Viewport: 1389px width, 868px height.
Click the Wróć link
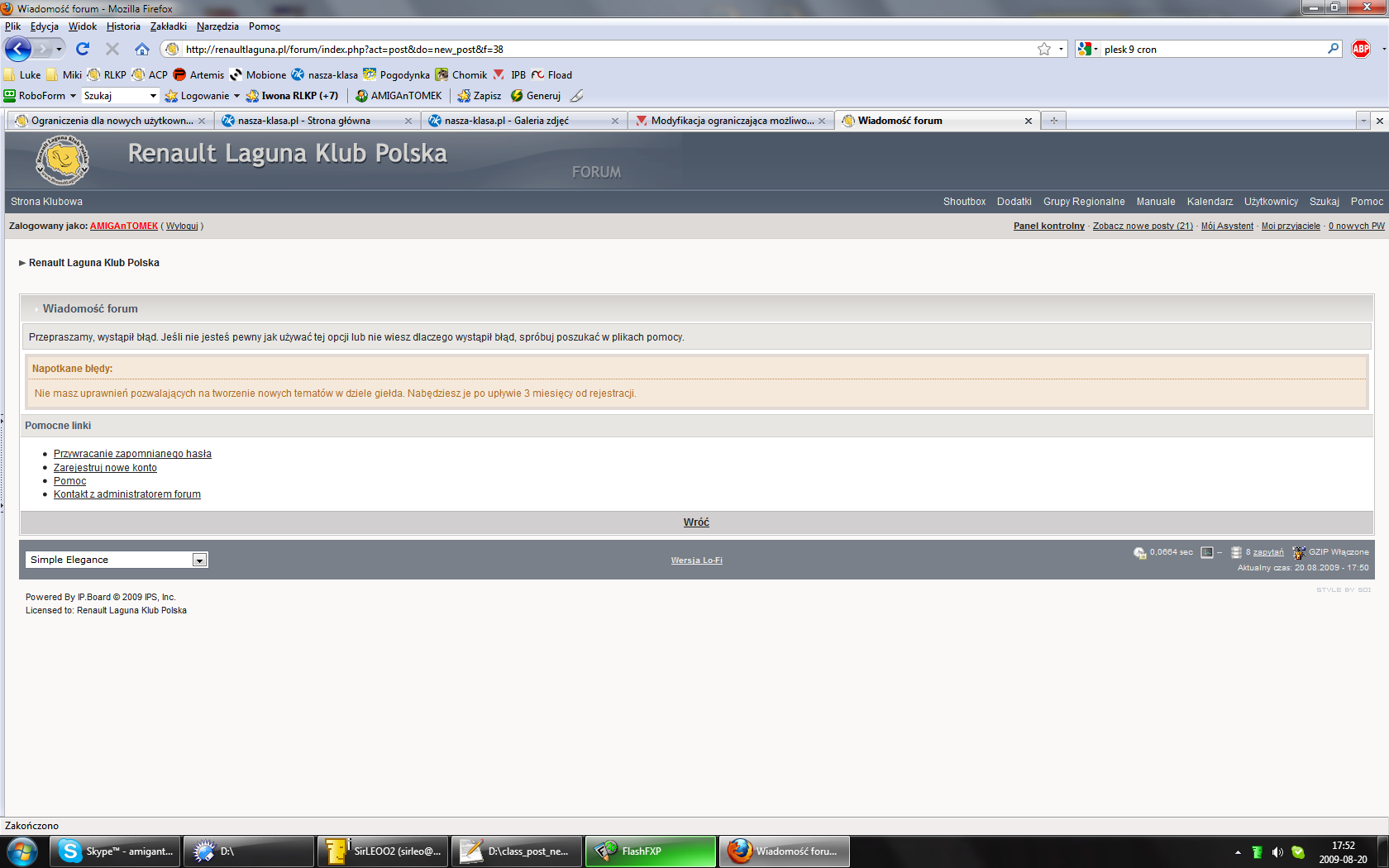click(x=696, y=522)
